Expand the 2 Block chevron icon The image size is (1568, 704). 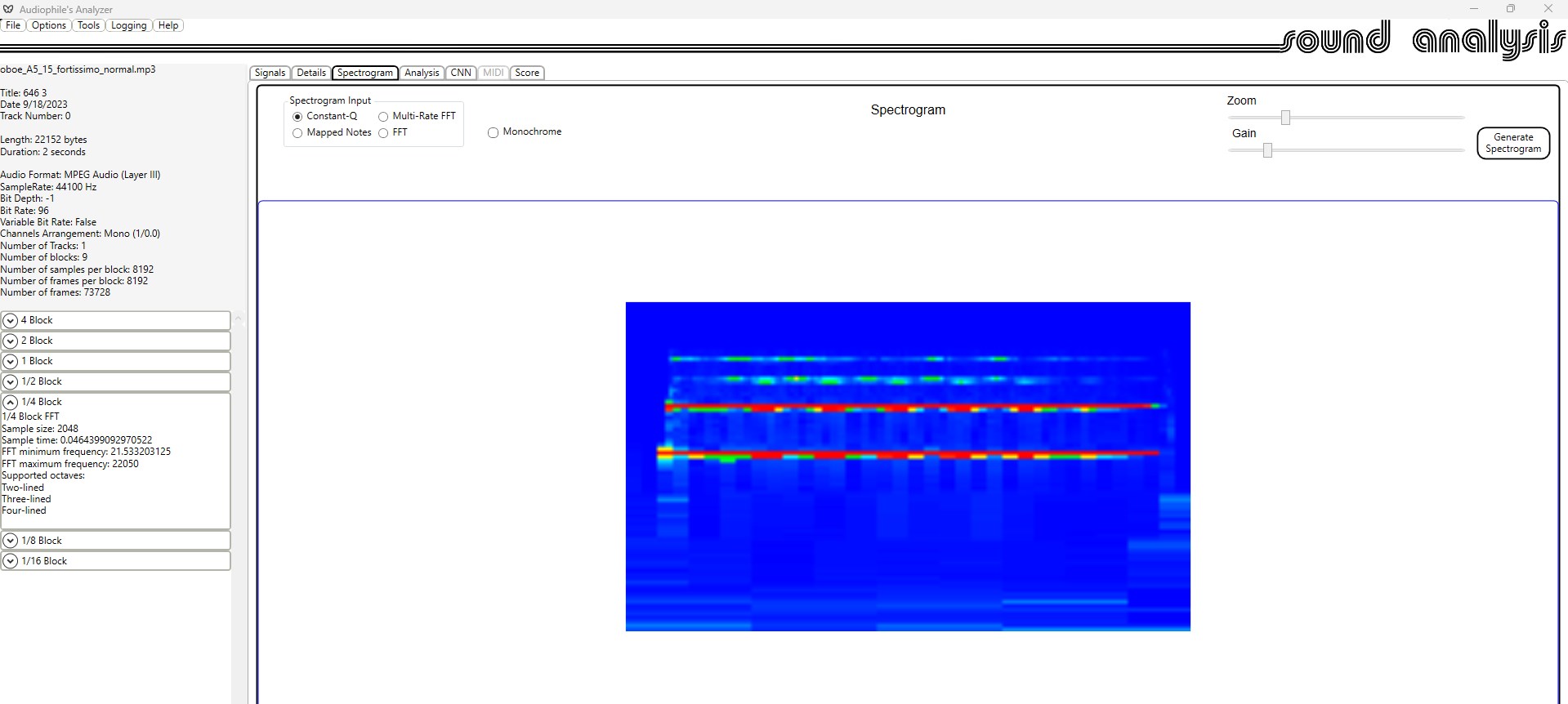point(11,341)
